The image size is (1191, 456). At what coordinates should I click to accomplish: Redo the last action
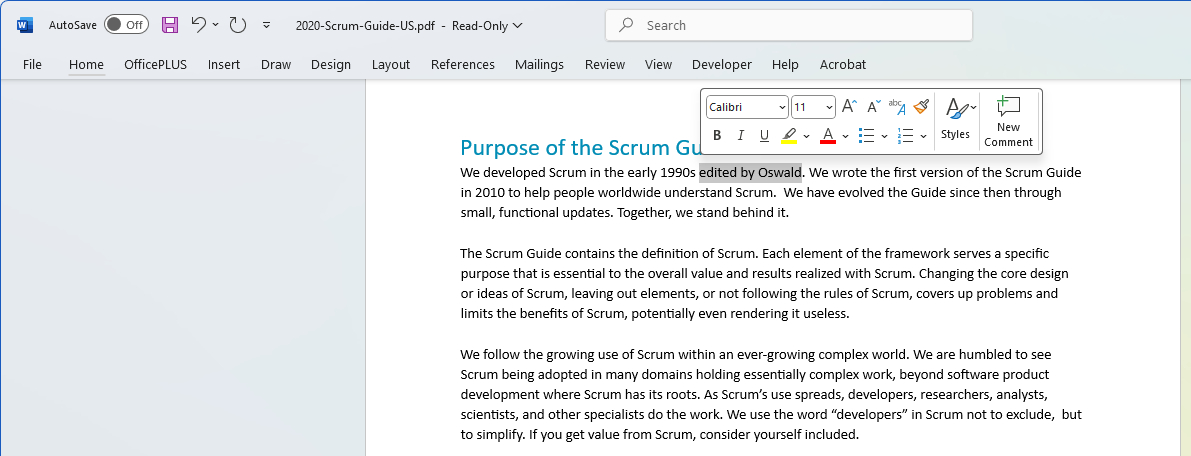[x=238, y=25]
